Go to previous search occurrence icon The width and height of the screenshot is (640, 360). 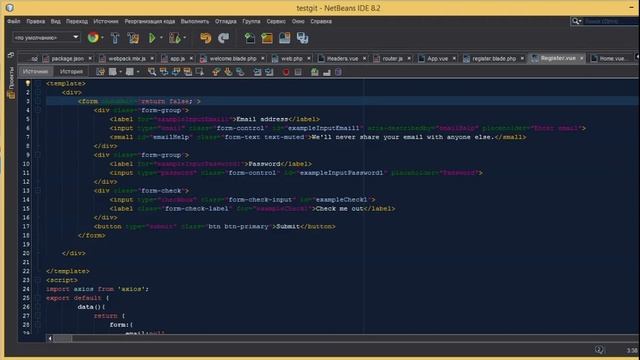coord(164,72)
